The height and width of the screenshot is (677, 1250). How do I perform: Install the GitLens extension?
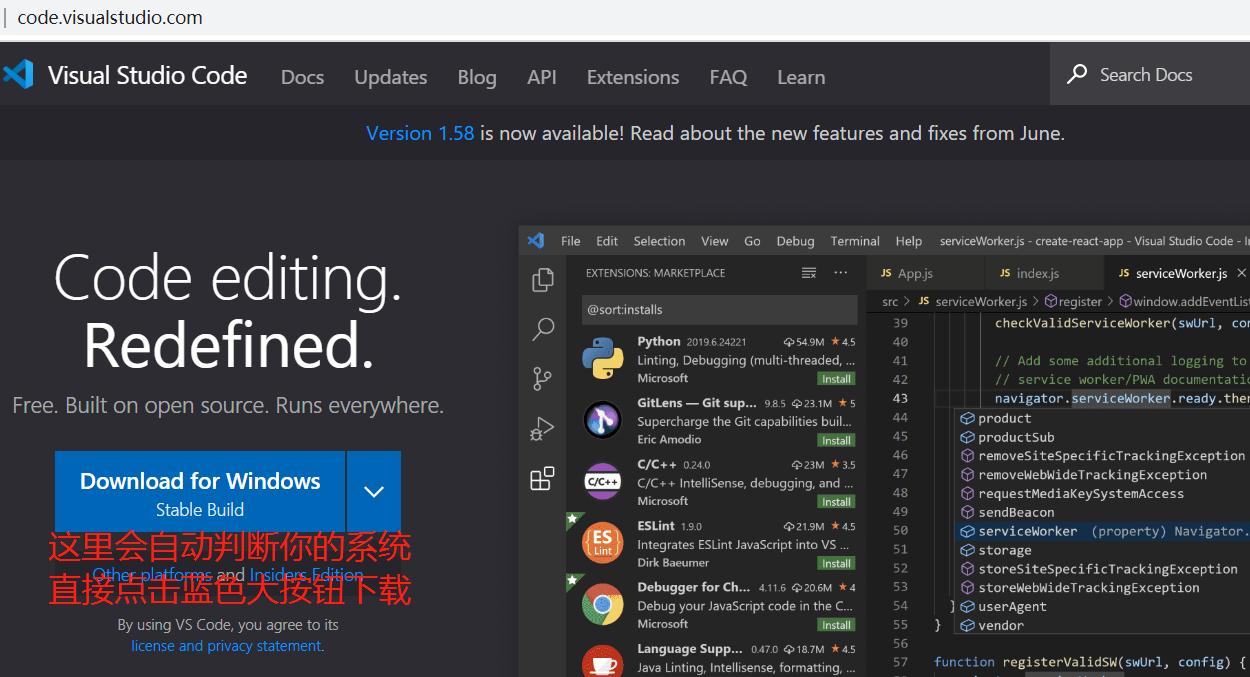[836, 440]
